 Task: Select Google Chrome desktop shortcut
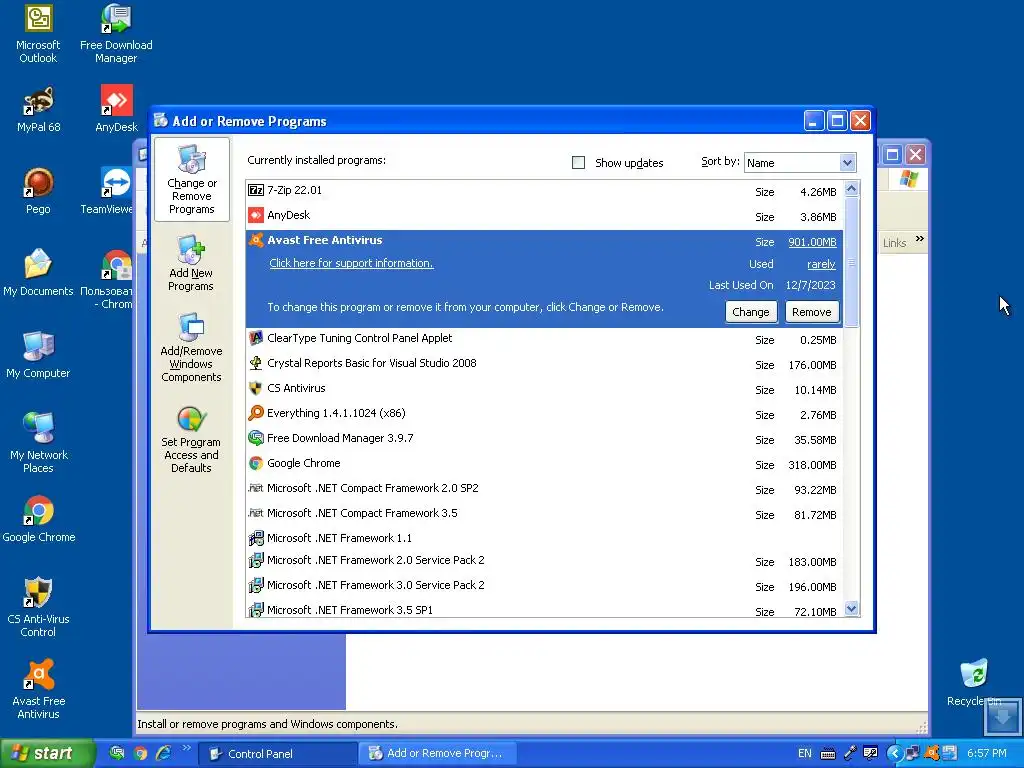39,520
